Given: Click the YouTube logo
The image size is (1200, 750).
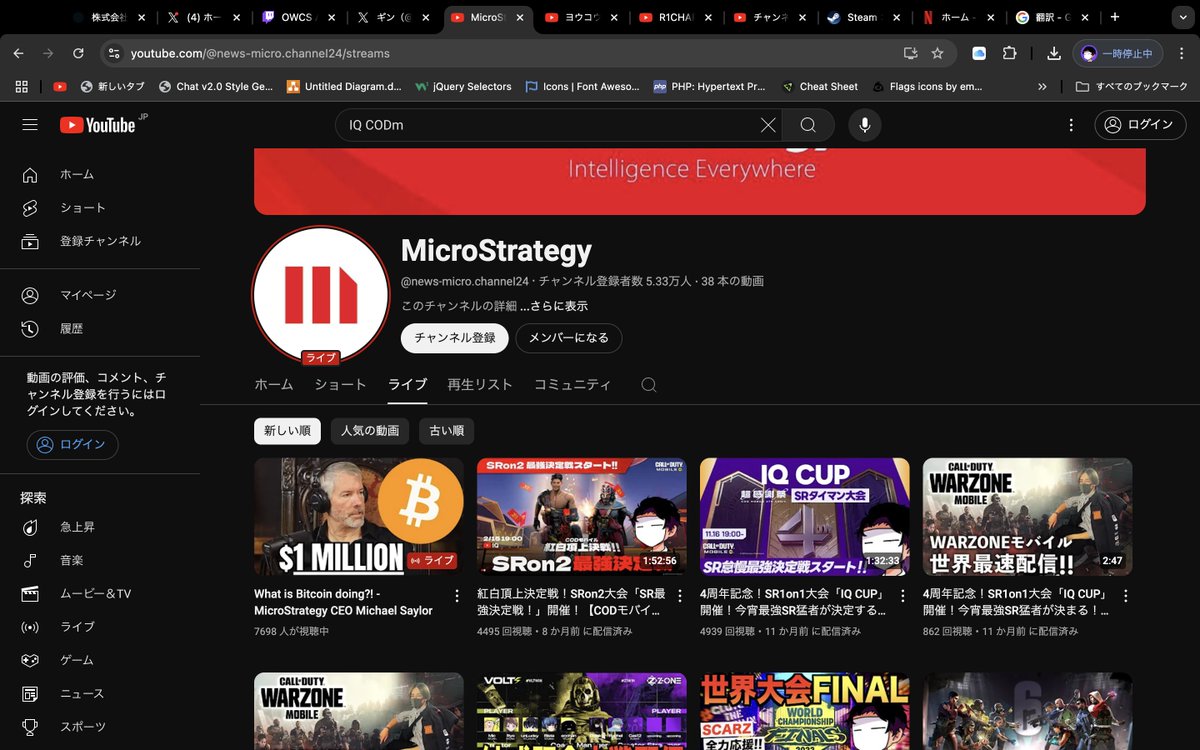Looking at the screenshot, I should (x=98, y=125).
